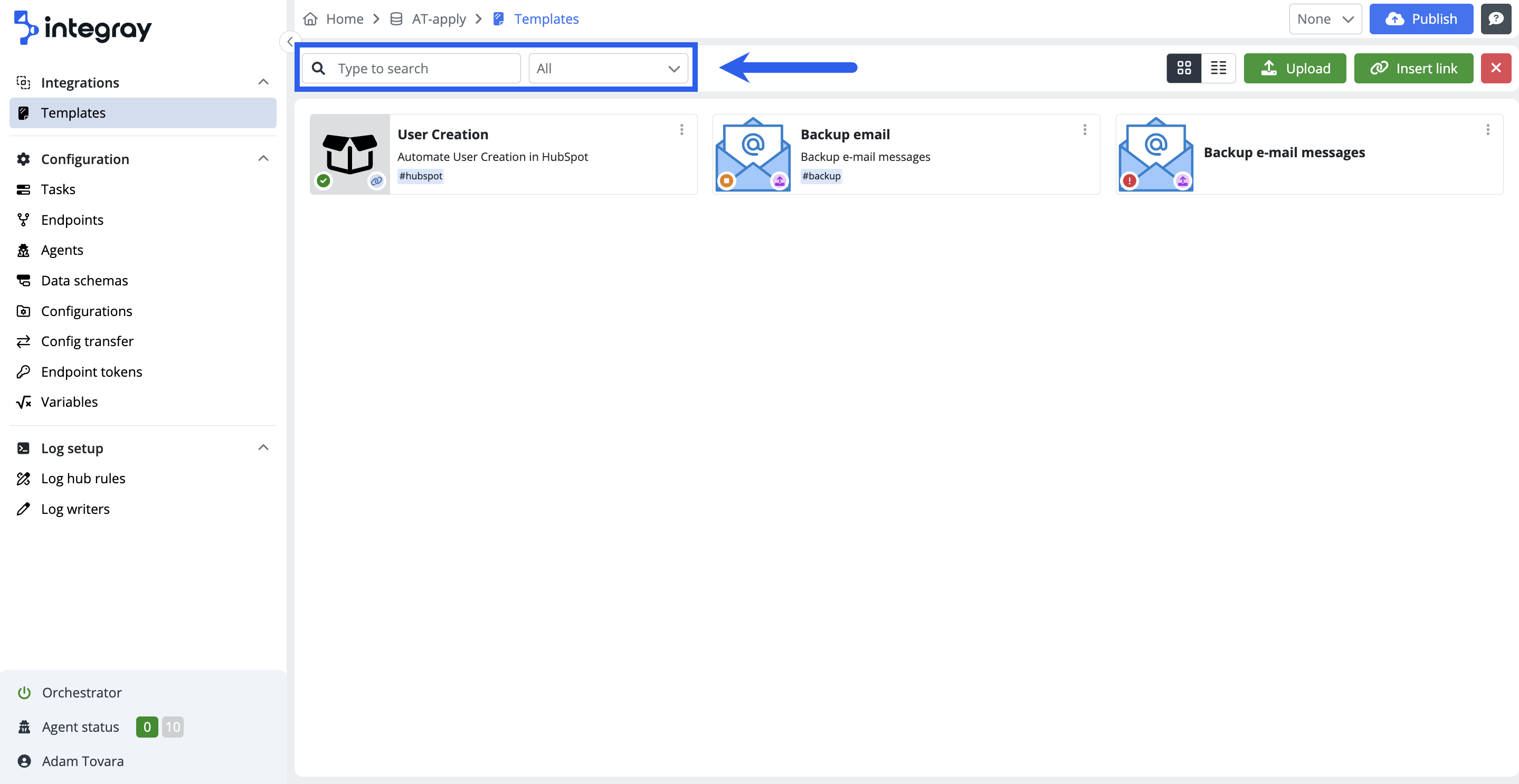
Task: Open Backup e-mail messages options menu
Action: point(1487,129)
